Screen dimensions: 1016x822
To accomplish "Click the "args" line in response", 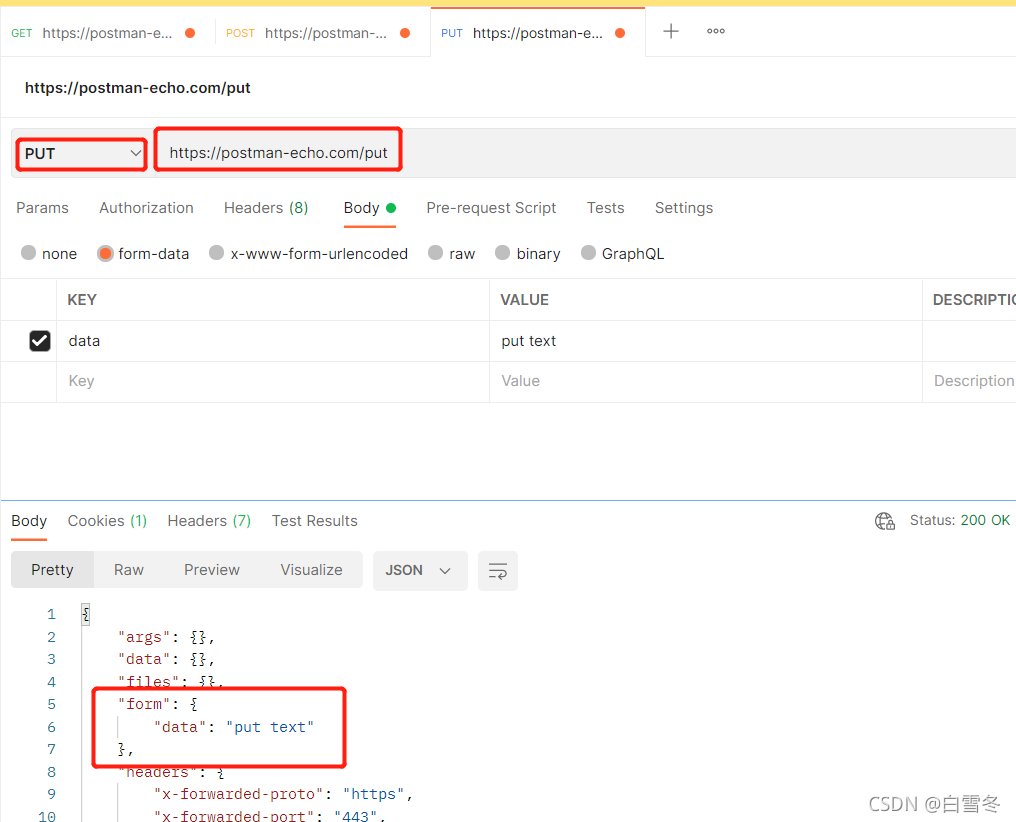I will 166,637.
